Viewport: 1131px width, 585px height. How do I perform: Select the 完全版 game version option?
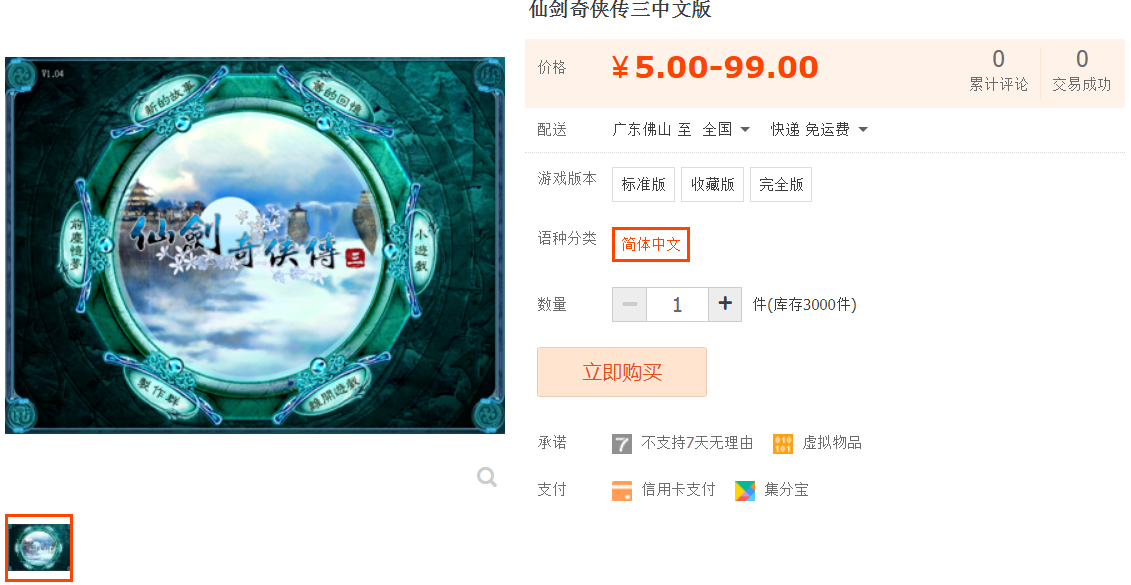pyautogui.click(x=781, y=185)
